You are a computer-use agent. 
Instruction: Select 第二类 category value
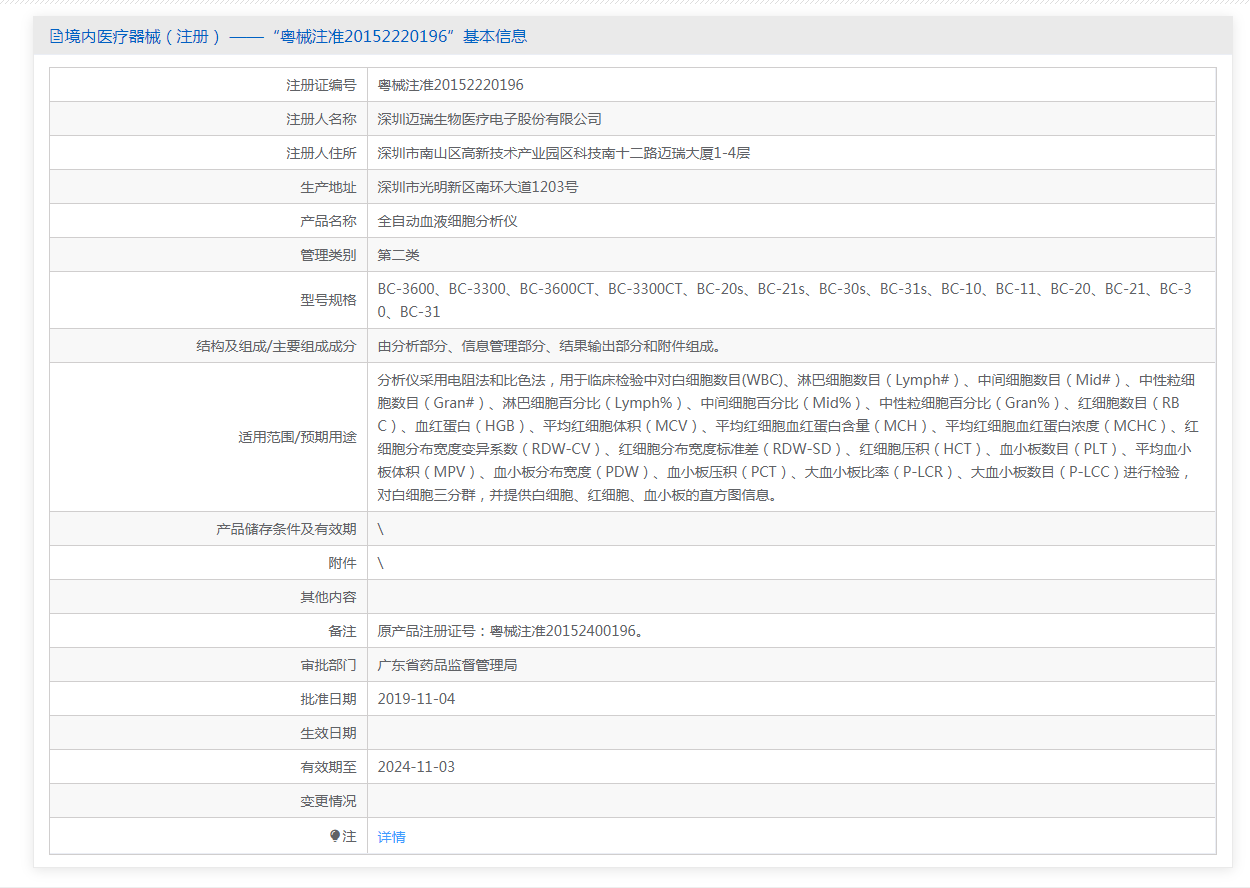click(x=399, y=255)
